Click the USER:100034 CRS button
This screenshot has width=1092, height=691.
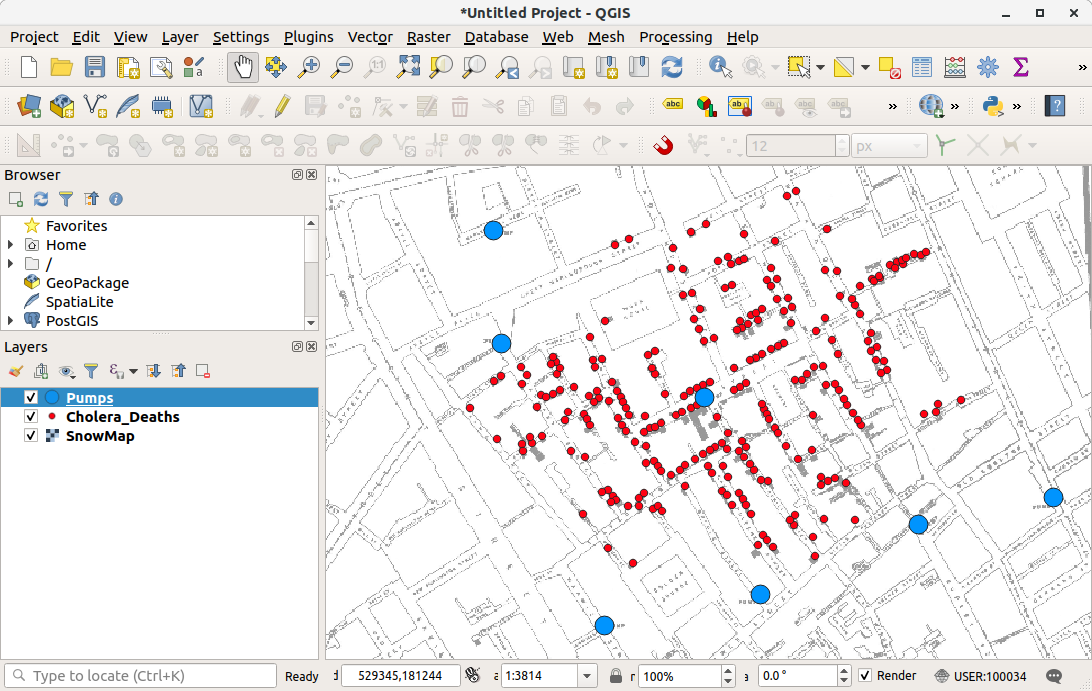click(981, 676)
